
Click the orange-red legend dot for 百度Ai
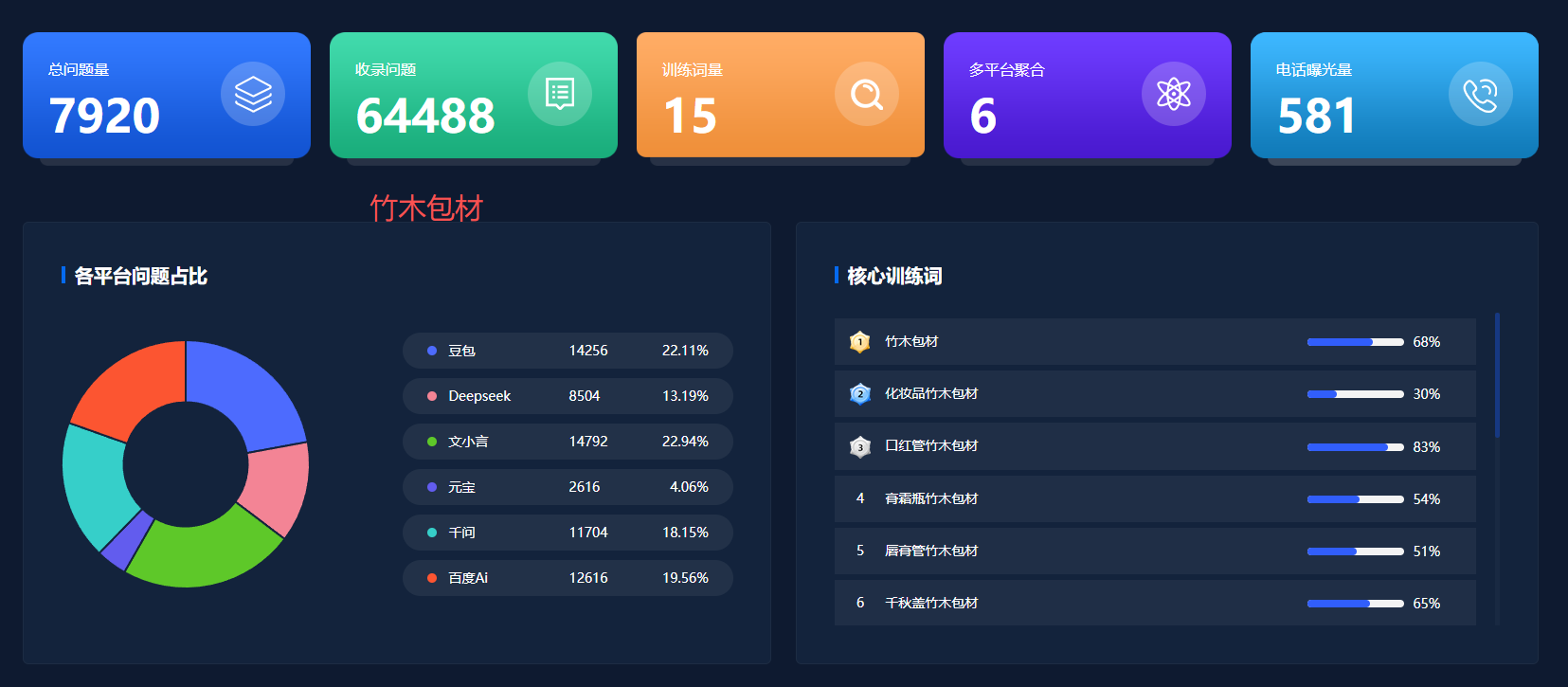pos(432,578)
